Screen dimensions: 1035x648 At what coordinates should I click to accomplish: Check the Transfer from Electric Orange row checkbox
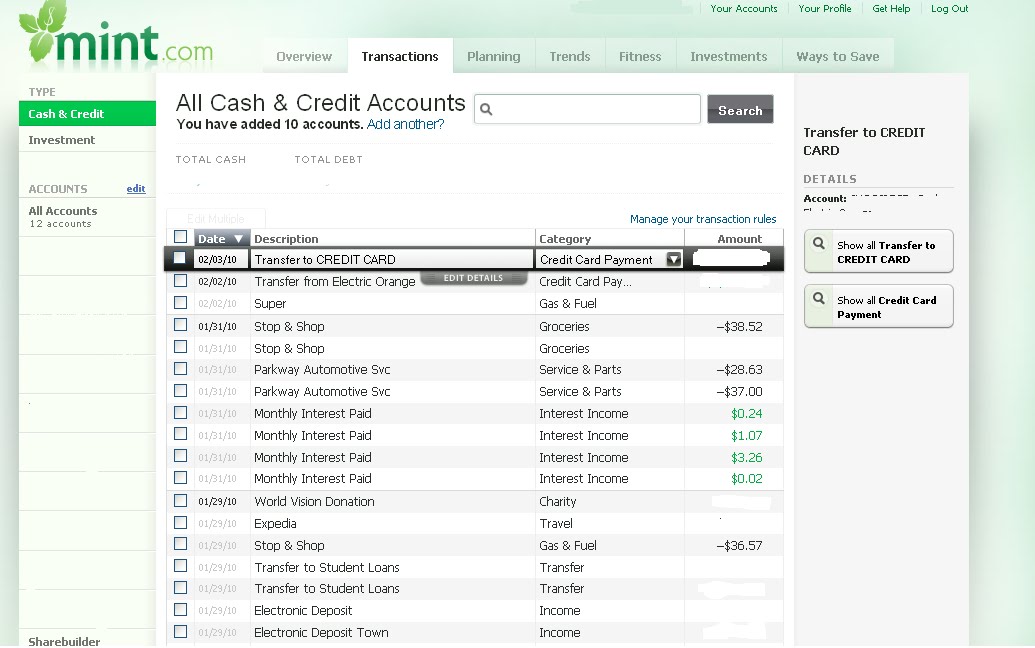point(180,280)
